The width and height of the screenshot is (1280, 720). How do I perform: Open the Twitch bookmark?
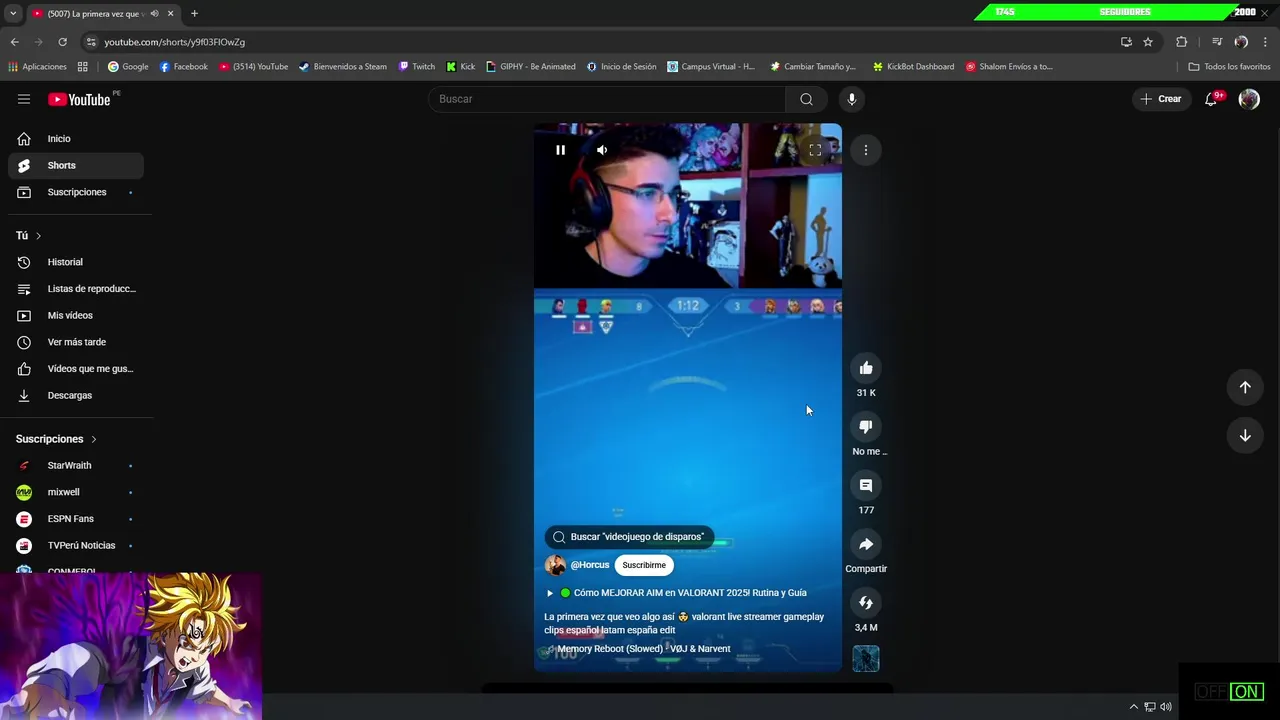pos(417,67)
